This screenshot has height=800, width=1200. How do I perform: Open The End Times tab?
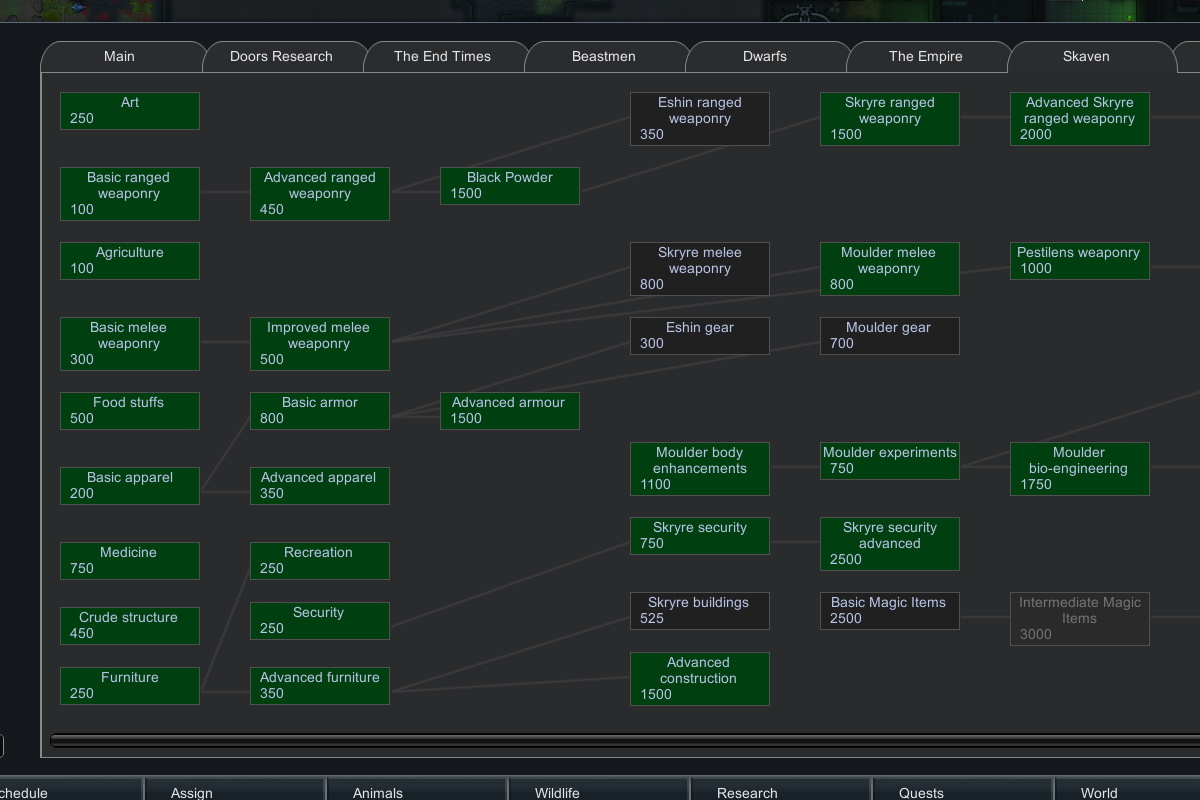click(443, 57)
